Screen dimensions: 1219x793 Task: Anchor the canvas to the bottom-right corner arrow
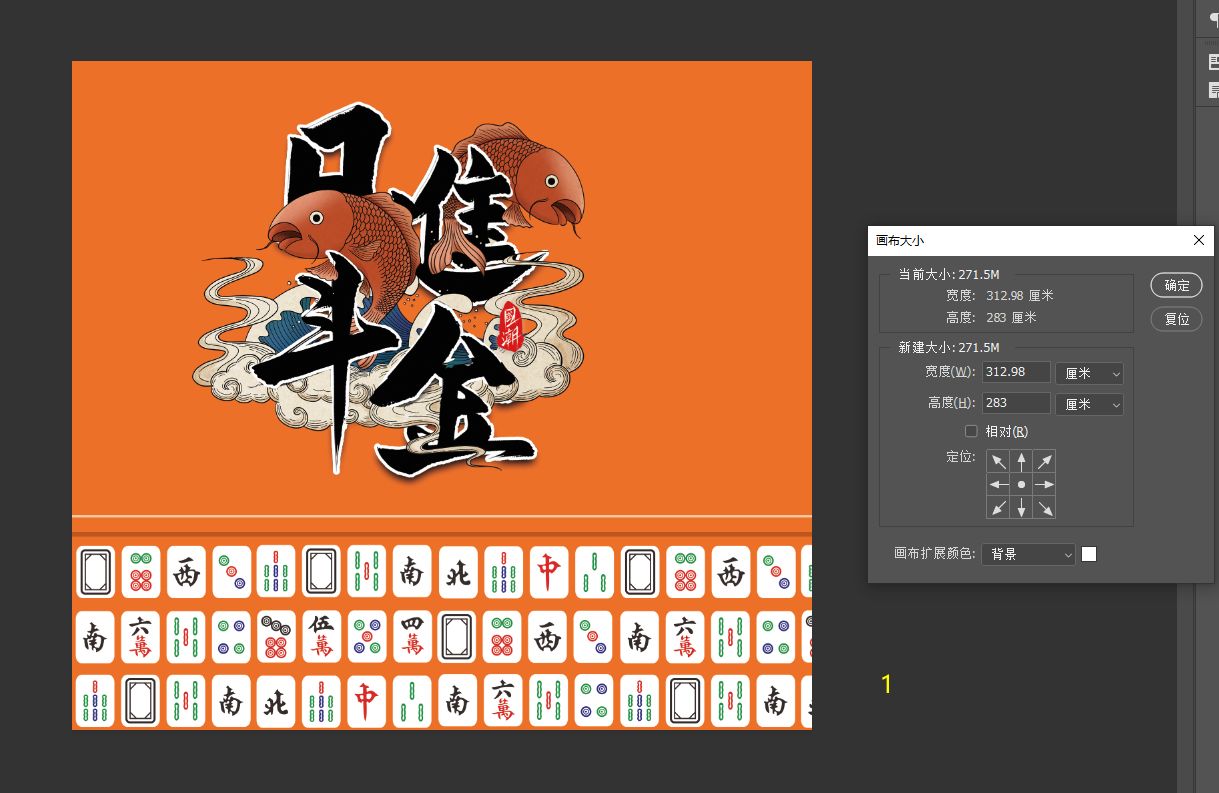[1044, 507]
